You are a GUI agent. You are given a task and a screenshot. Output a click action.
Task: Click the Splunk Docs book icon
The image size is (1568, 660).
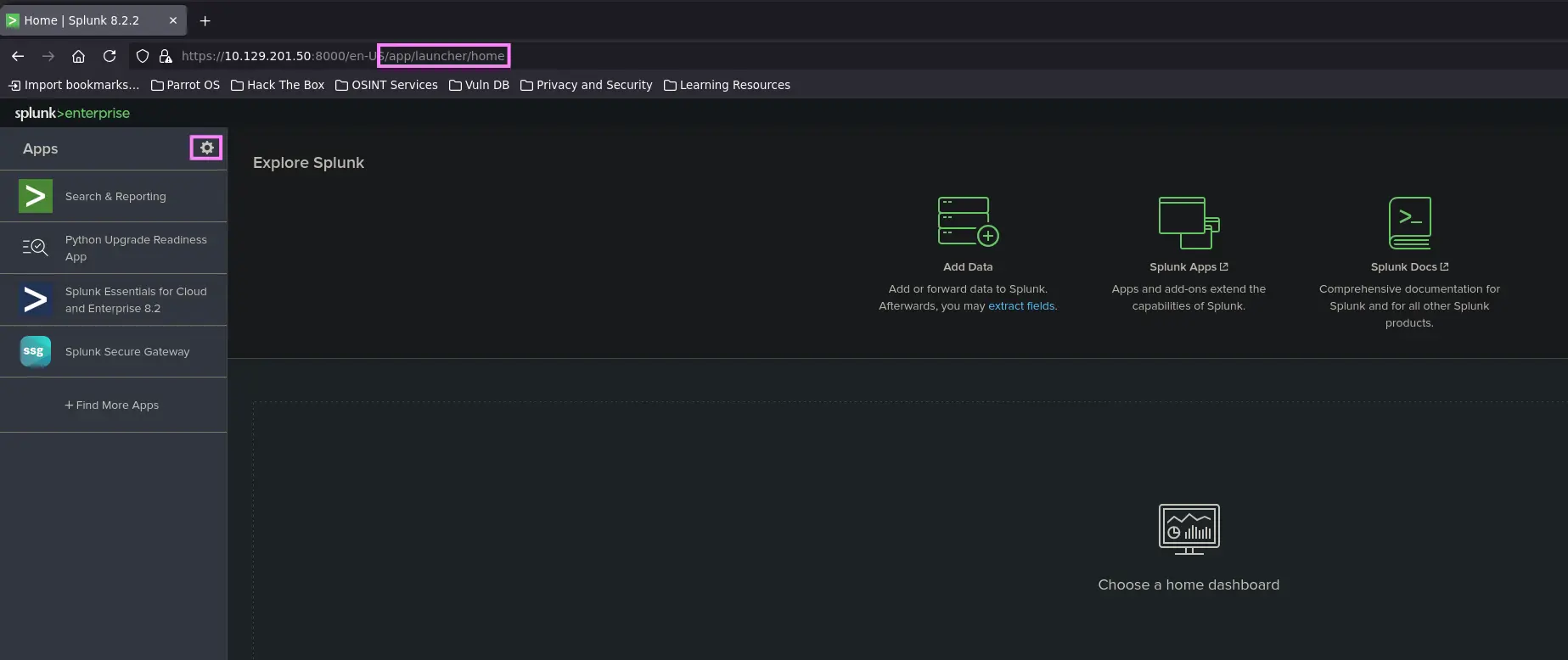[x=1409, y=222]
